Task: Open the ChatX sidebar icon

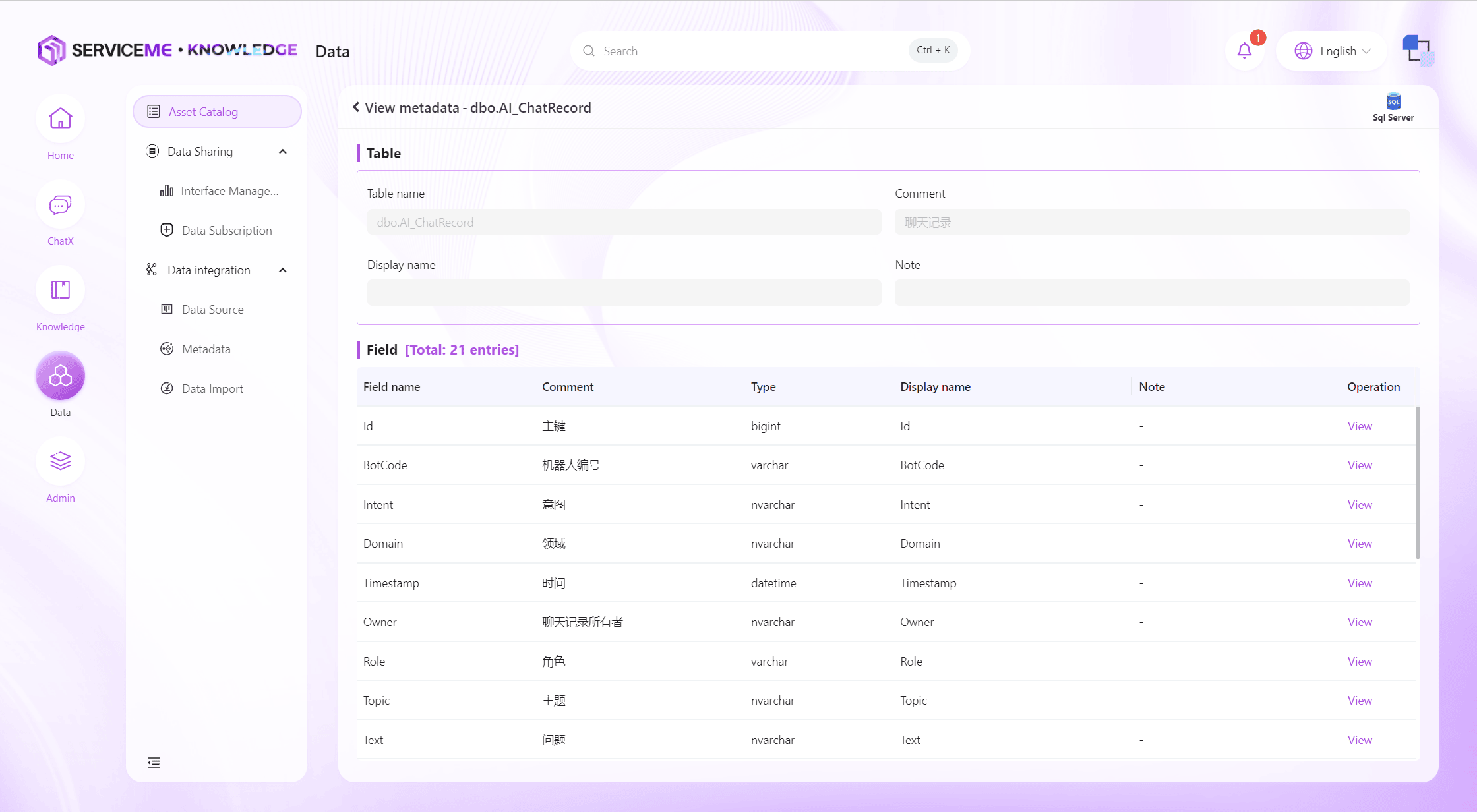Action: pyautogui.click(x=60, y=205)
